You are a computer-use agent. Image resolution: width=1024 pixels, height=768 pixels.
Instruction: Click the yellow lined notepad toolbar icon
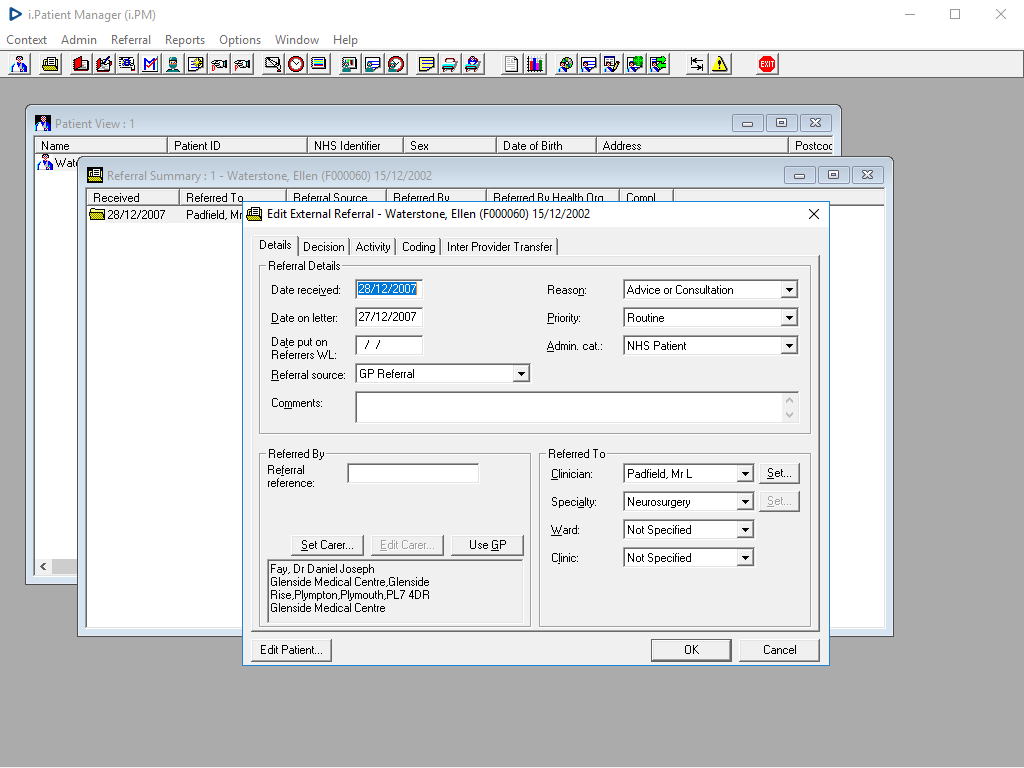[x=426, y=64]
